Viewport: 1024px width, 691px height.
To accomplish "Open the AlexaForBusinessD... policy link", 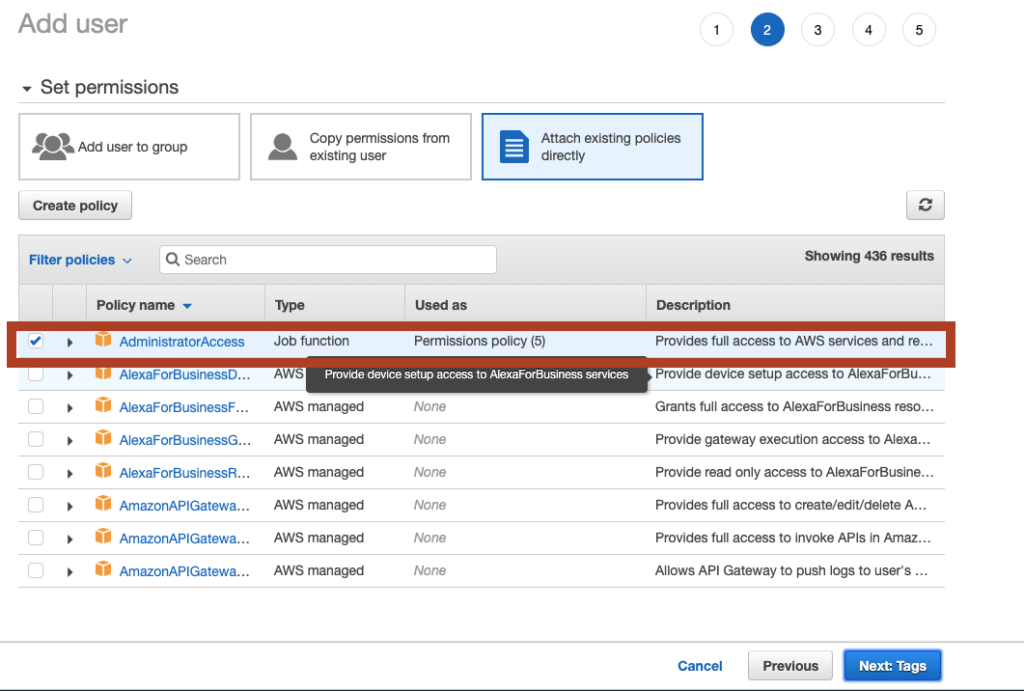I will click(x=185, y=375).
